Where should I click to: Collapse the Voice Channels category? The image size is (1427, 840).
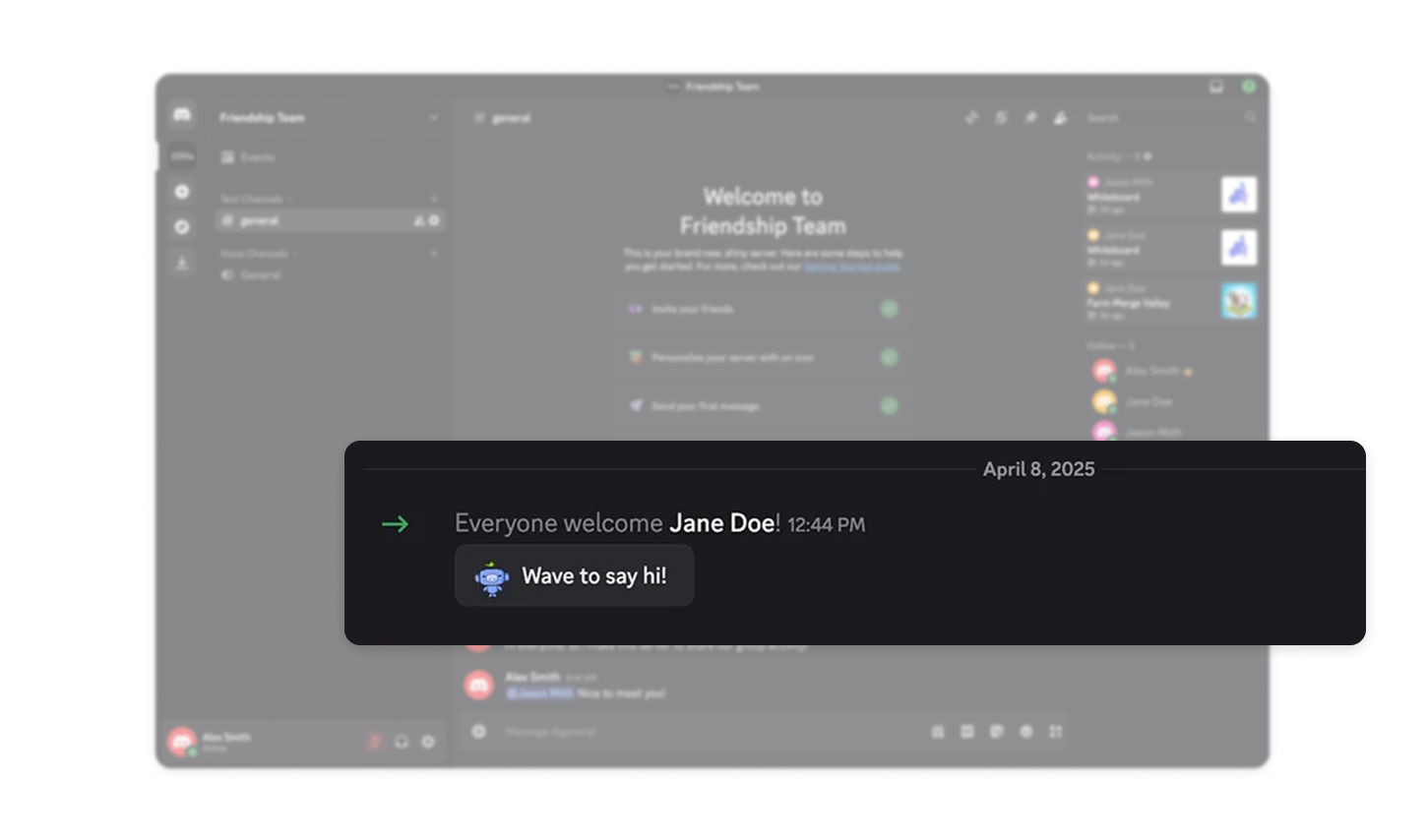[x=257, y=254]
